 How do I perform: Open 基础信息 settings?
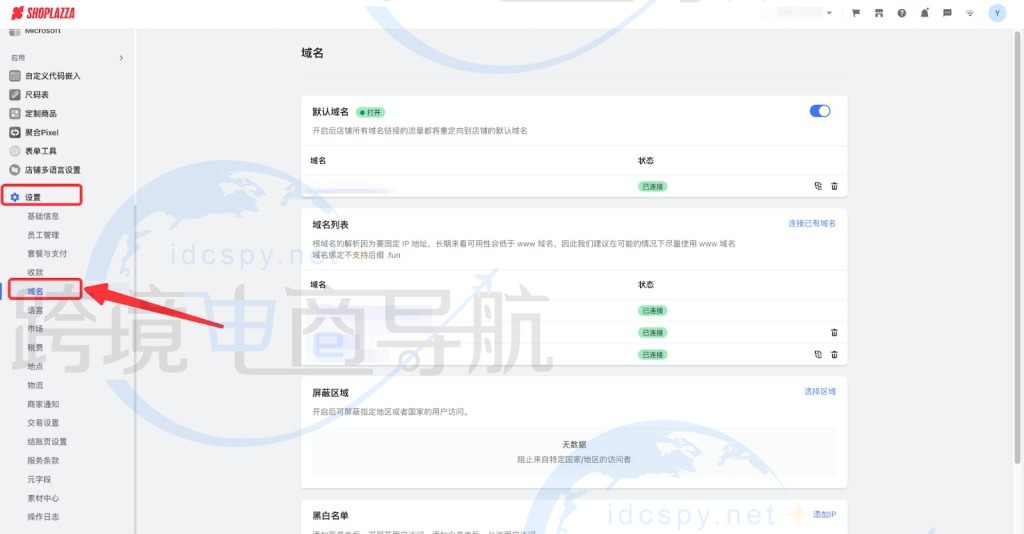click(43, 216)
